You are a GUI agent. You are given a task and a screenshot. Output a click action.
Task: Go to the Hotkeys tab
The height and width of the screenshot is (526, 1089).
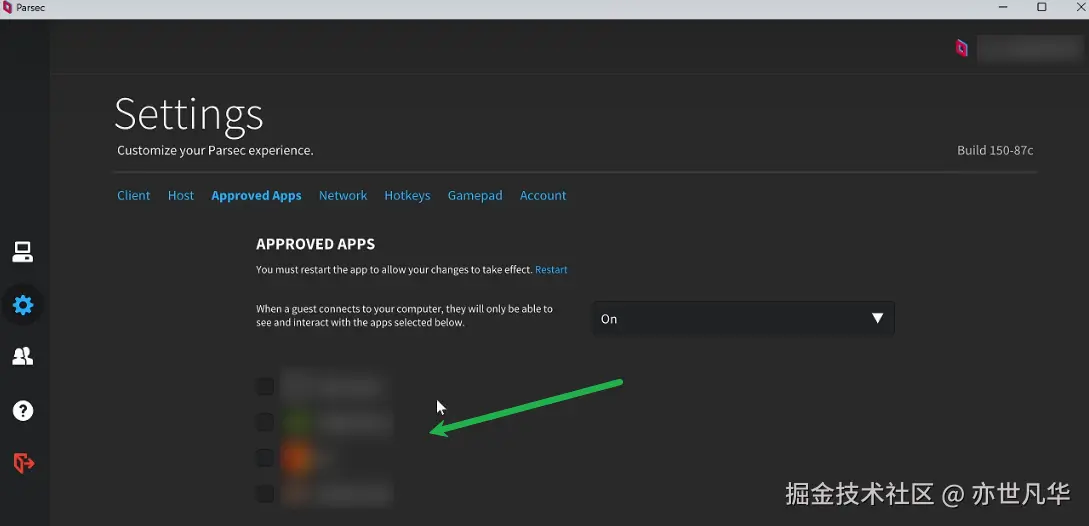point(408,195)
